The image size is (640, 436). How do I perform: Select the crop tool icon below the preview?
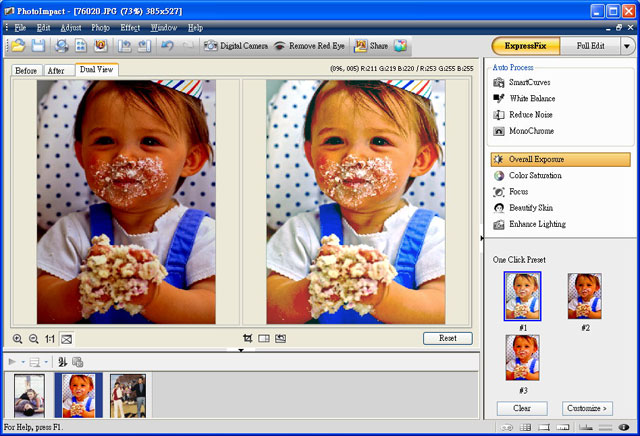247,339
